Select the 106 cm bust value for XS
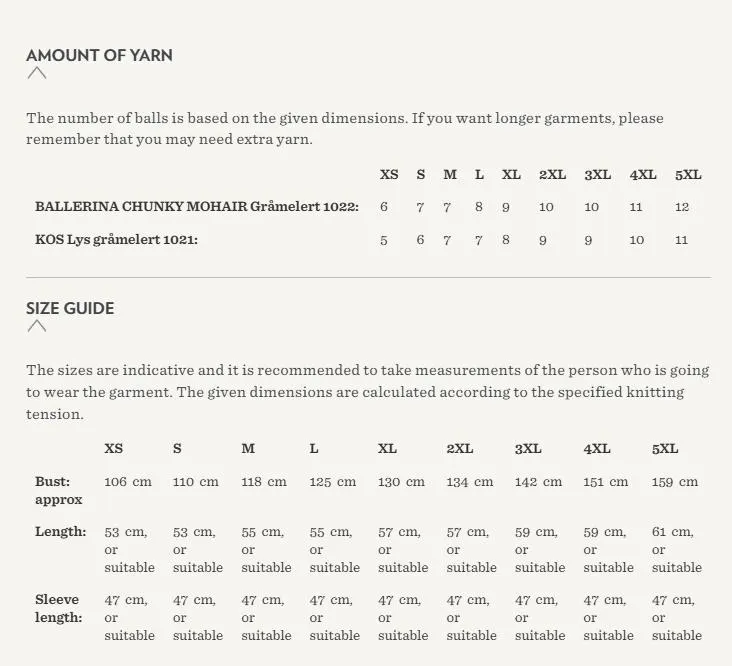The width and height of the screenshot is (732, 666). 128,482
